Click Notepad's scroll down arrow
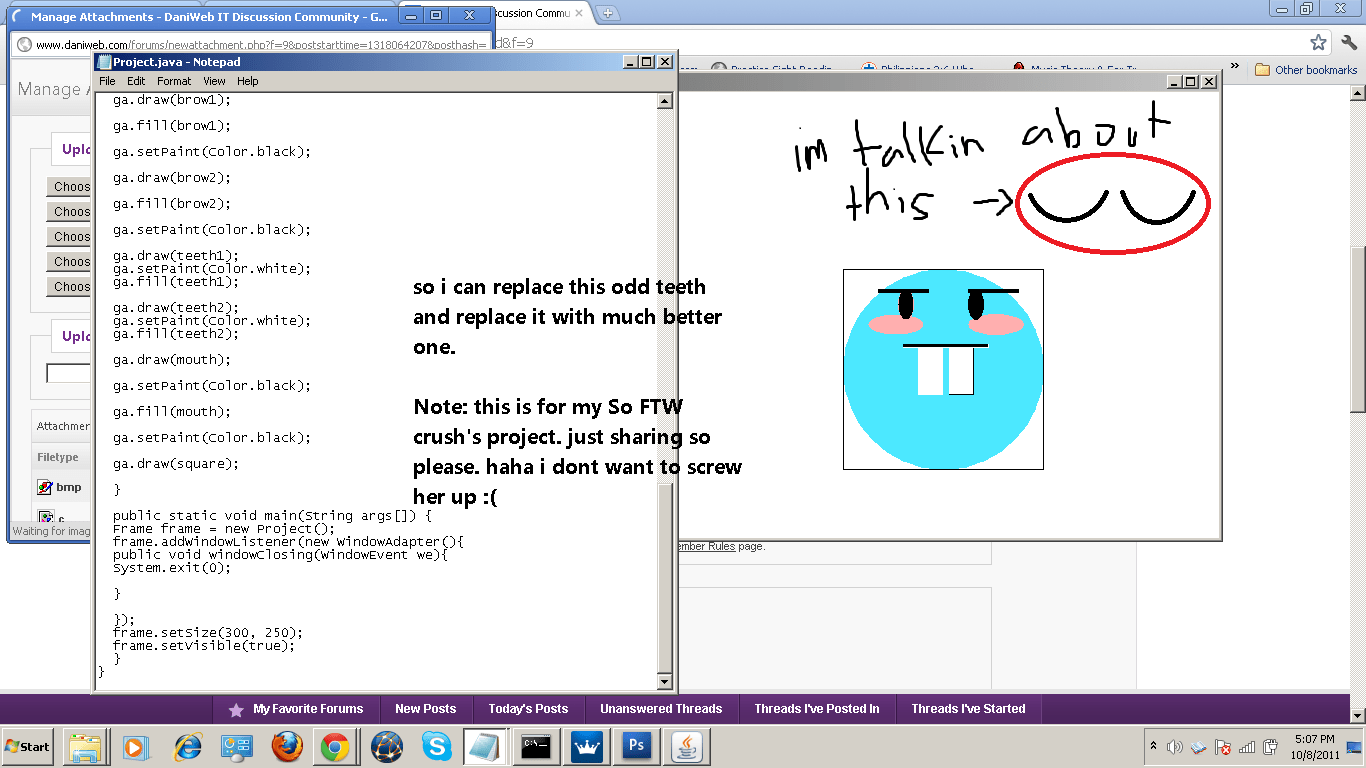1366x768 pixels. point(665,682)
